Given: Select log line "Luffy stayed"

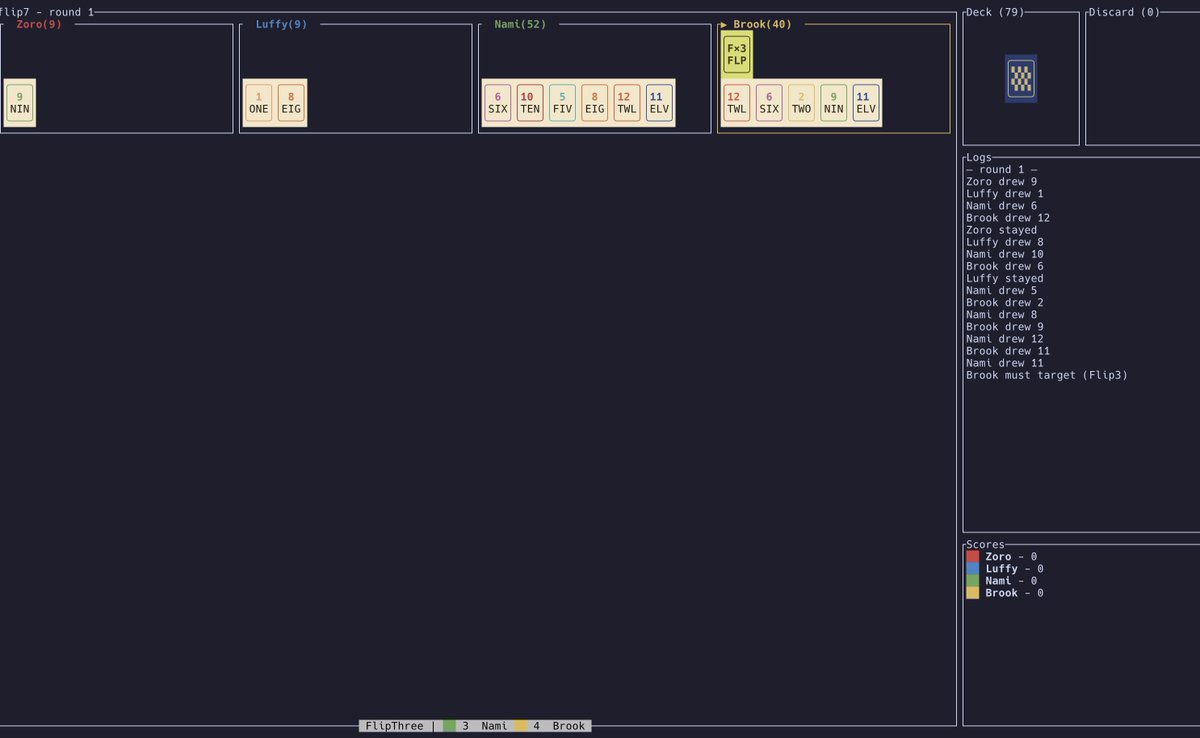Looking at the screenshot, I should (x=1005, y=278).
